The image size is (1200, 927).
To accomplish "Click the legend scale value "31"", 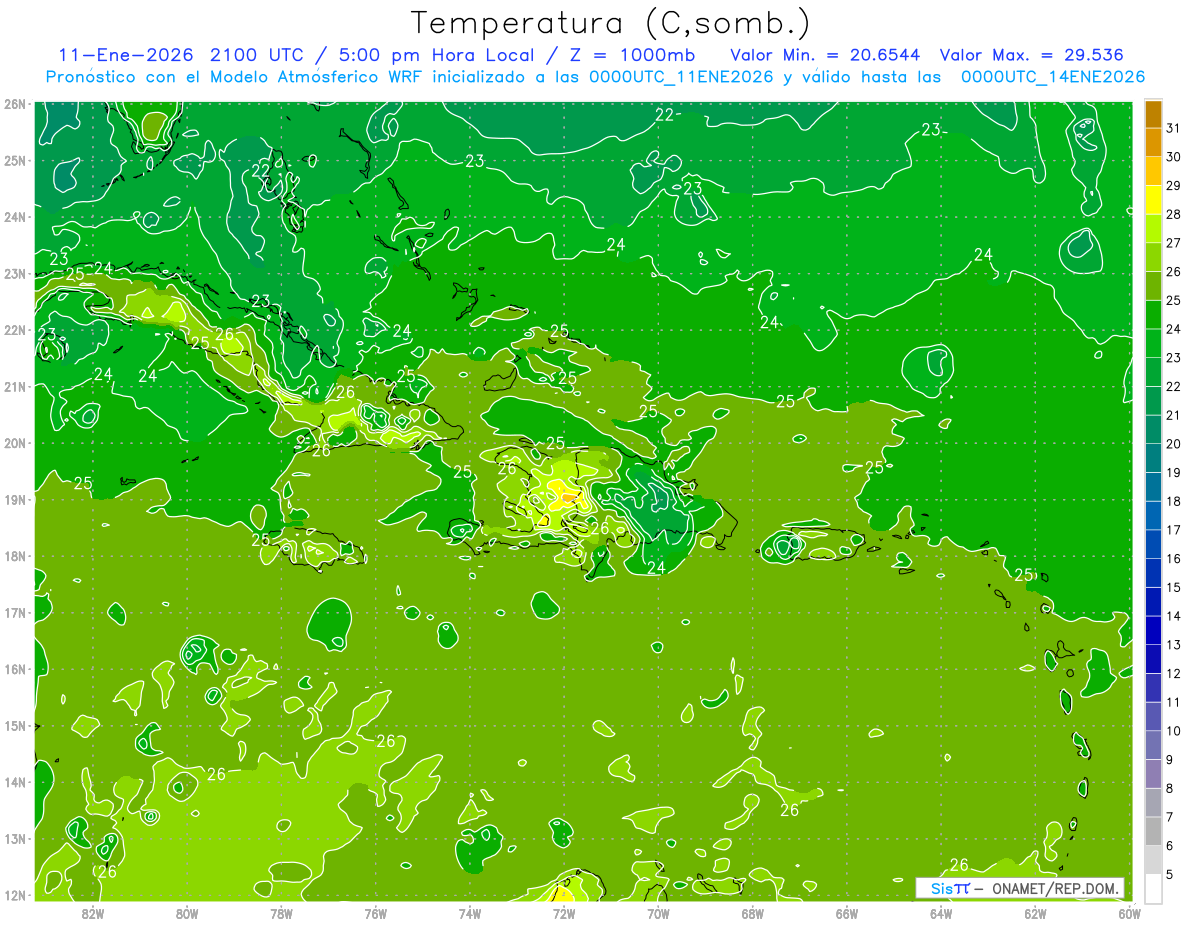I will click(1174, 128).
